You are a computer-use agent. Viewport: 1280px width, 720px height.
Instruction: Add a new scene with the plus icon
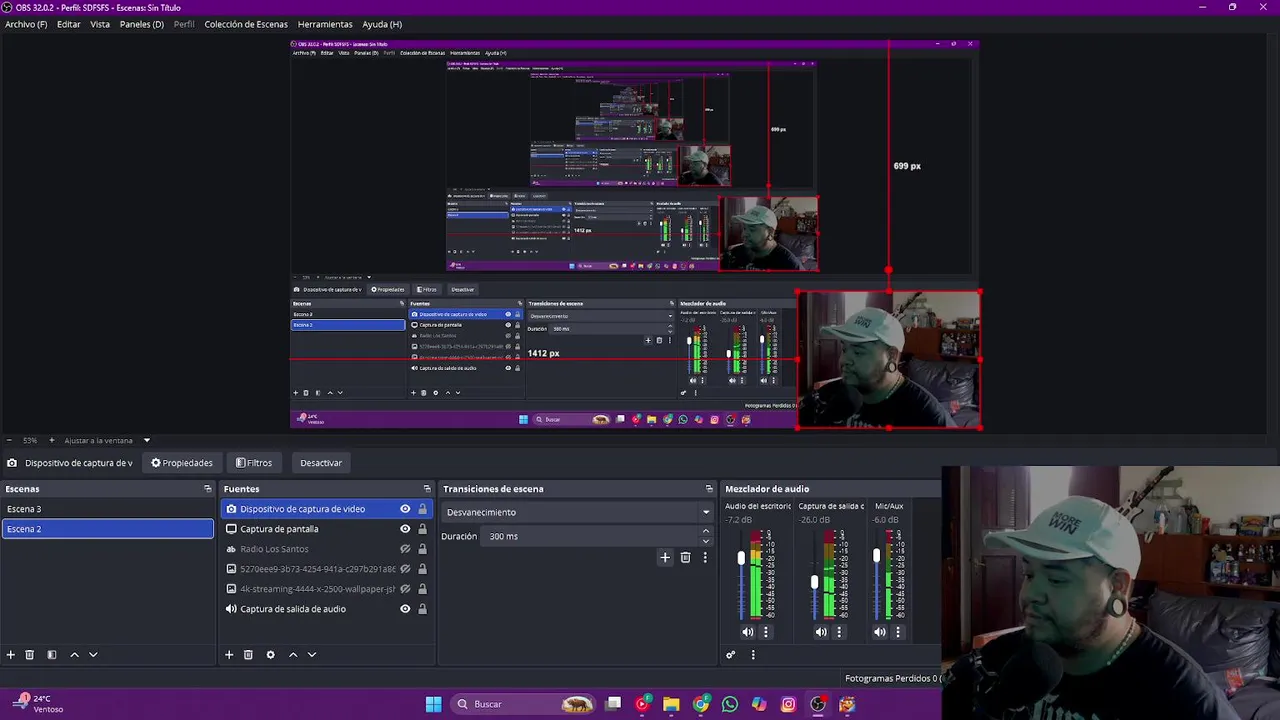point(11,655)
